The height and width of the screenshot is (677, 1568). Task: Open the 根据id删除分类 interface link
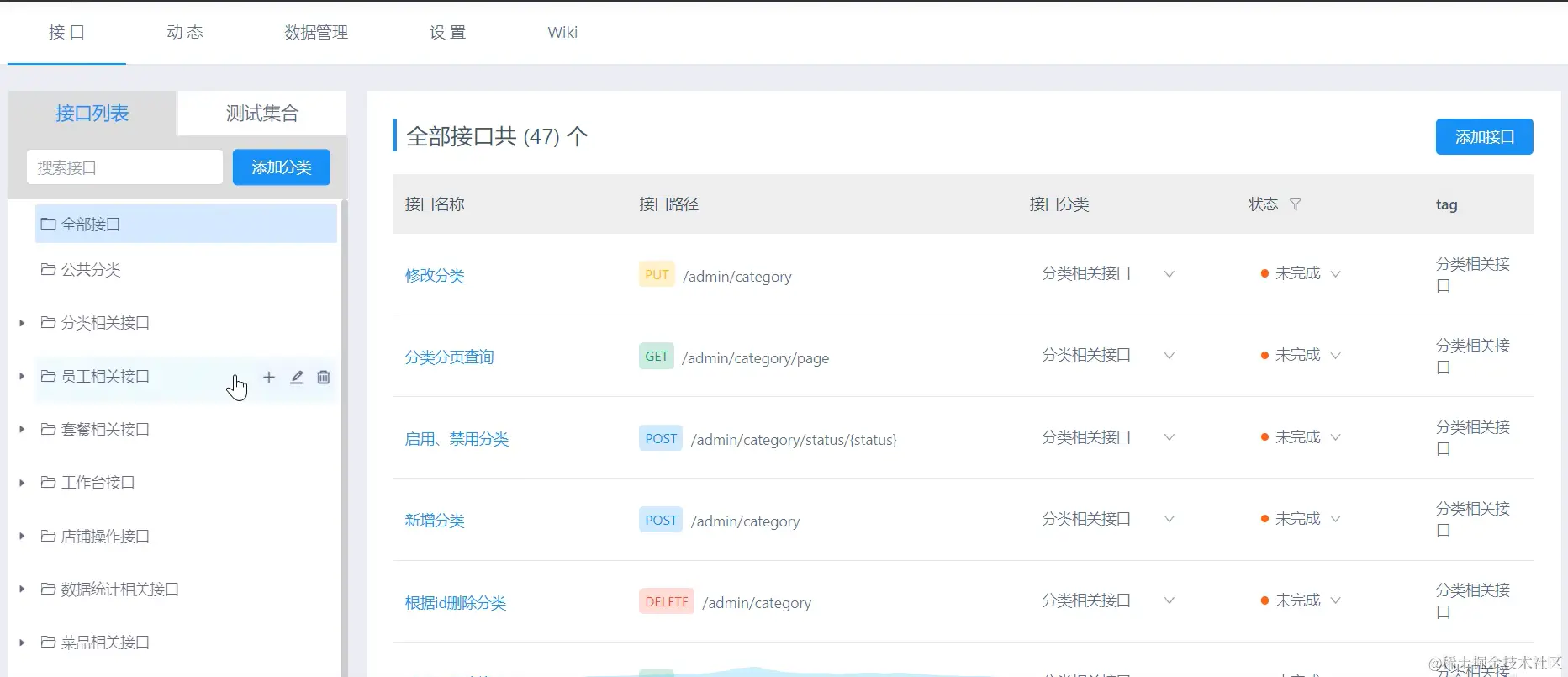456,603
